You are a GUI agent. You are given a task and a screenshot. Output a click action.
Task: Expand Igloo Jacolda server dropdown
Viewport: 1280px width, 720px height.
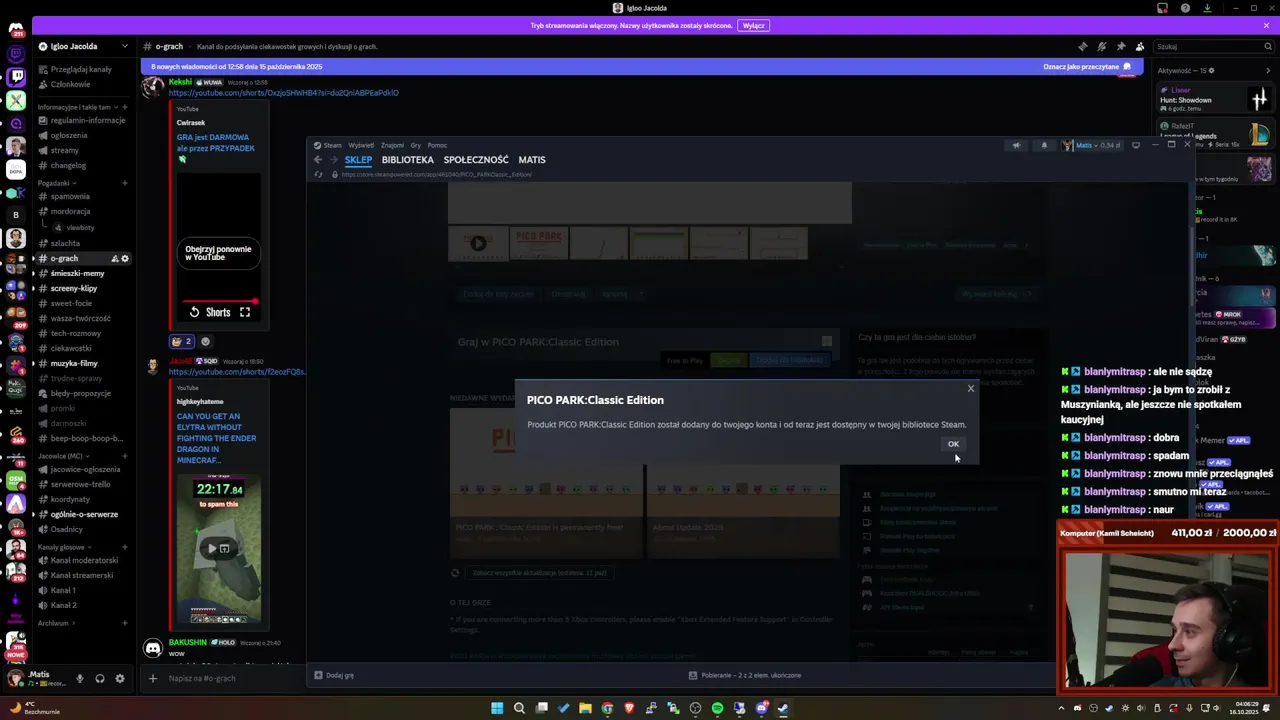pyautogui.click(x=125, y=46)
